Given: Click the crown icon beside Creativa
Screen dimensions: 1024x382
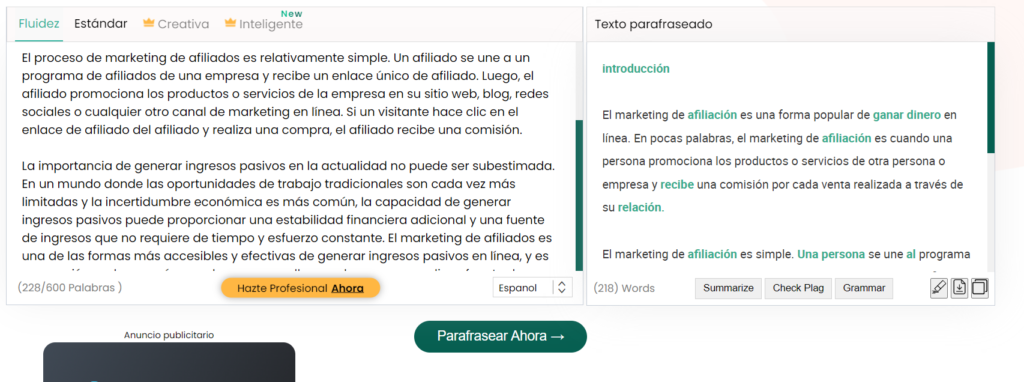Looking at the screenshot, I should coord(148,24).
